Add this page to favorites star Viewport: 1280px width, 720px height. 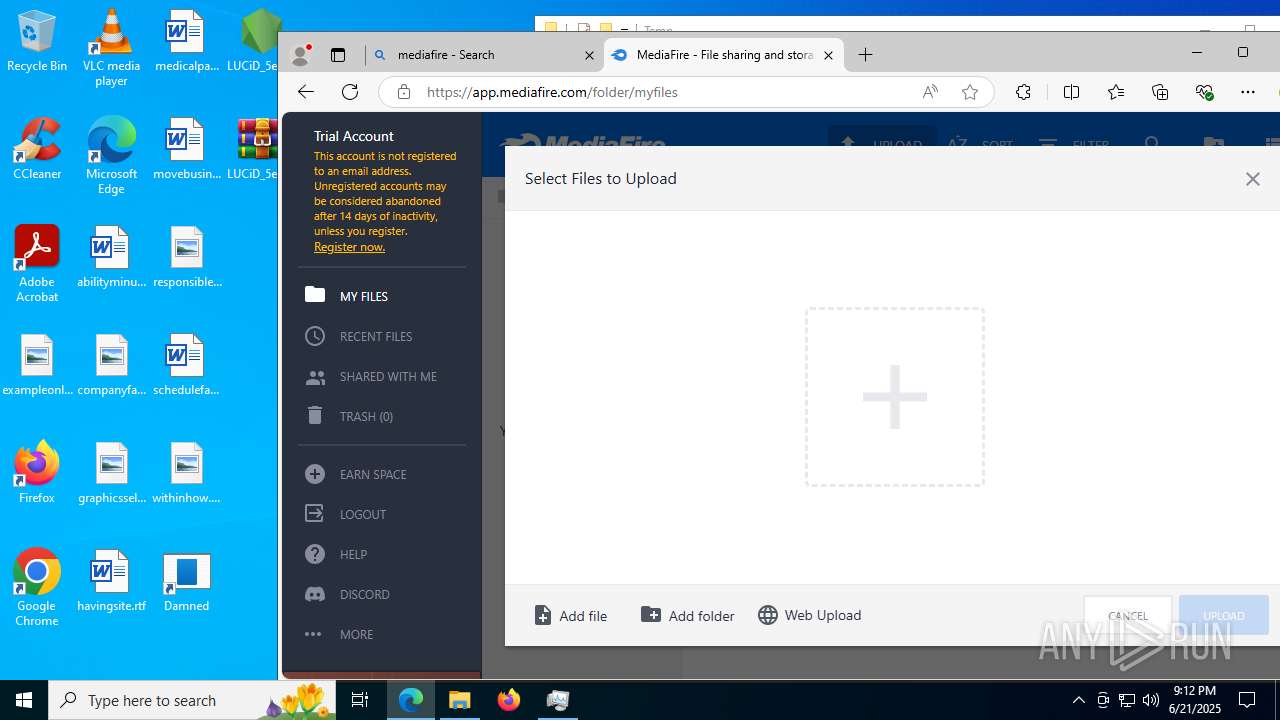(970, 92)
